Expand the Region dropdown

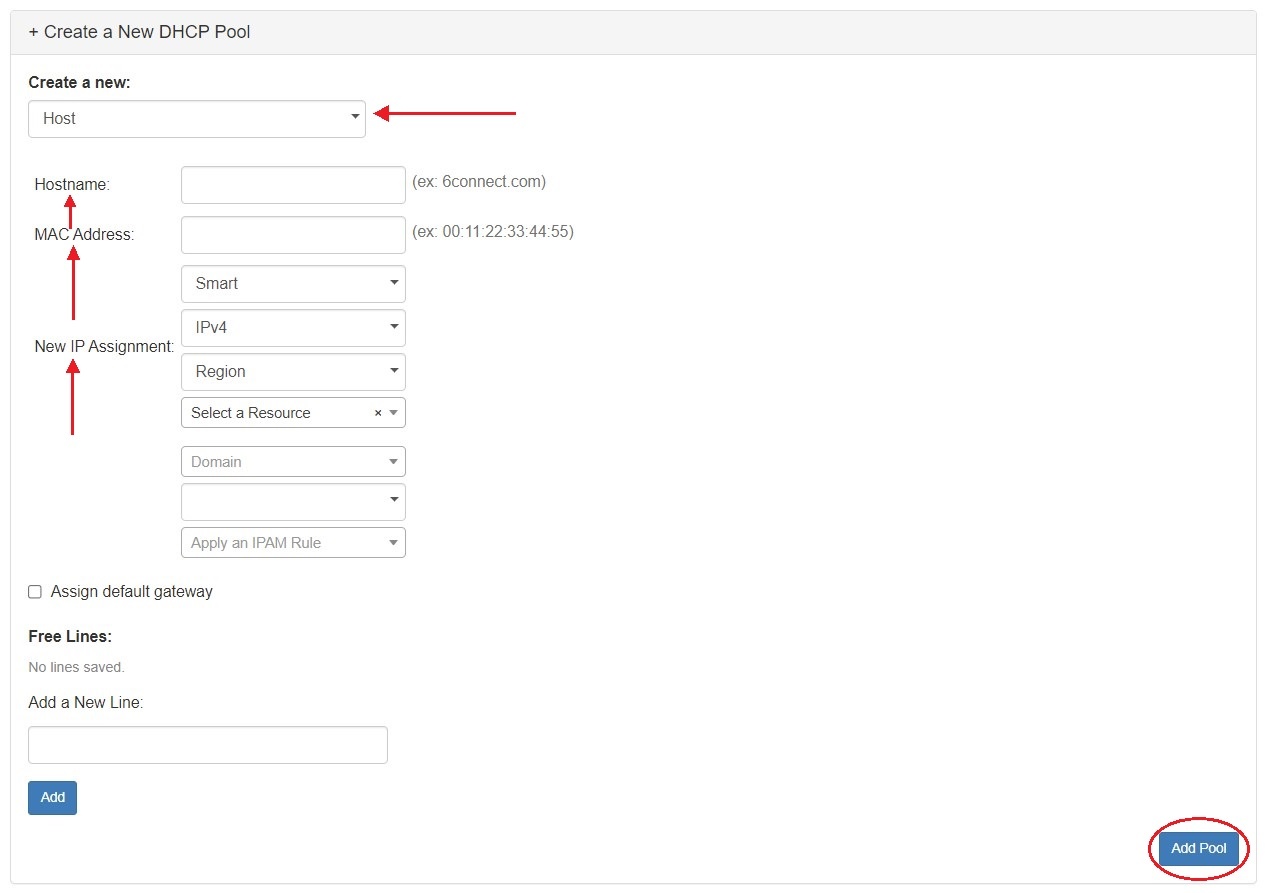point(293,372)
